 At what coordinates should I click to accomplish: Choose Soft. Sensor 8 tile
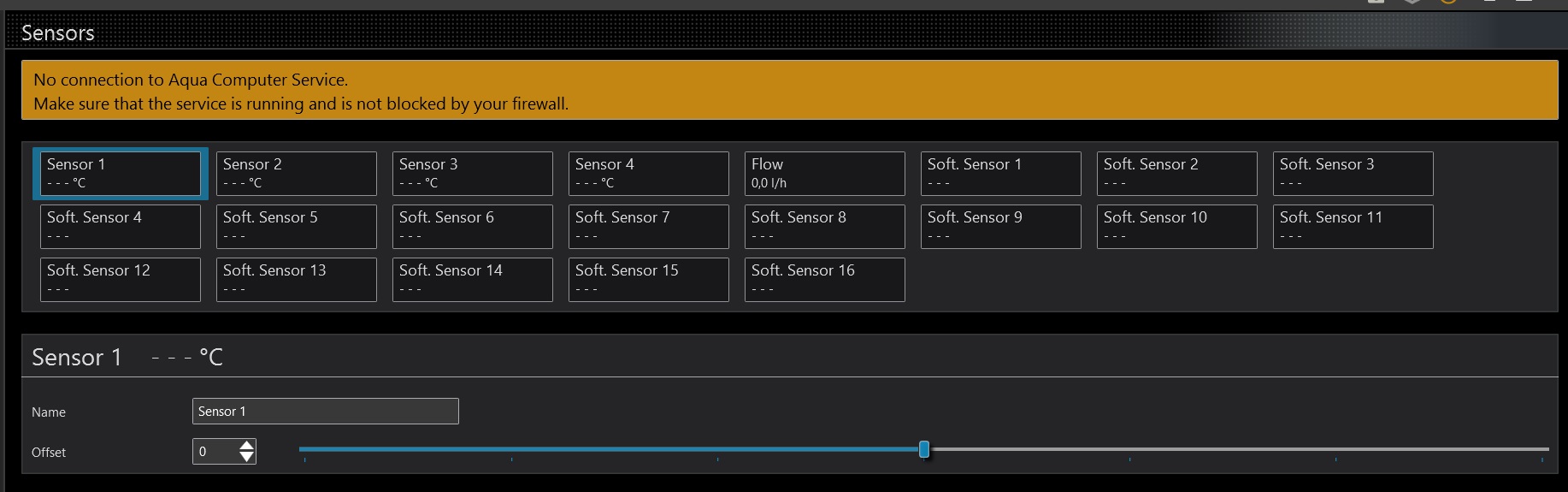[x=825, y=227]
